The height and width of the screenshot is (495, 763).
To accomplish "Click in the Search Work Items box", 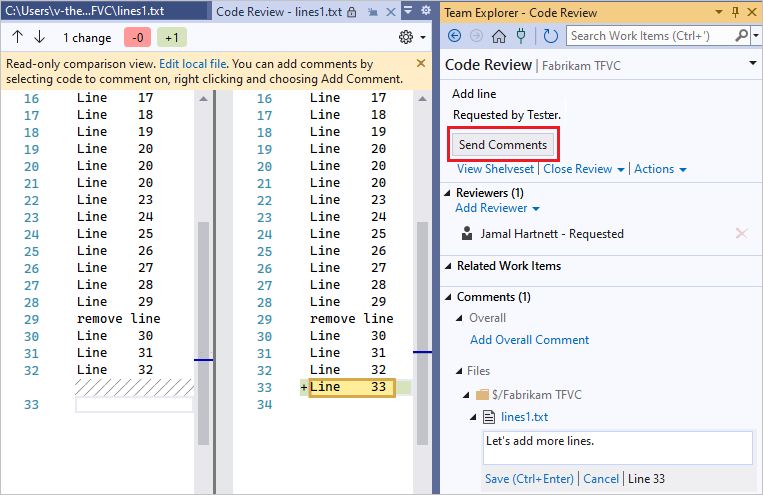I will point(653,36).
